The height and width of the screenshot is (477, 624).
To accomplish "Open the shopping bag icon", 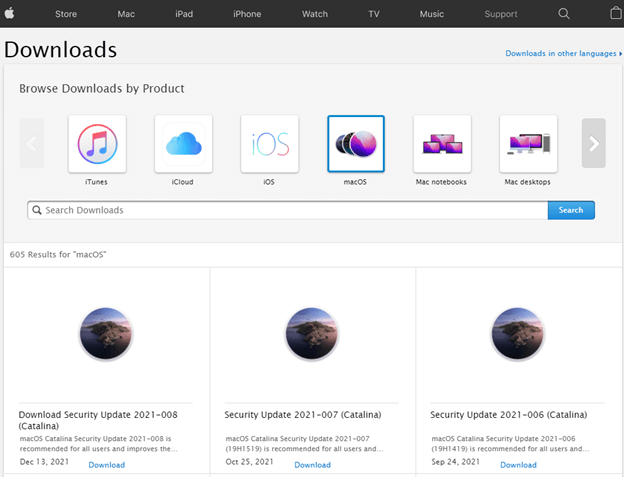I will [615, 14].
